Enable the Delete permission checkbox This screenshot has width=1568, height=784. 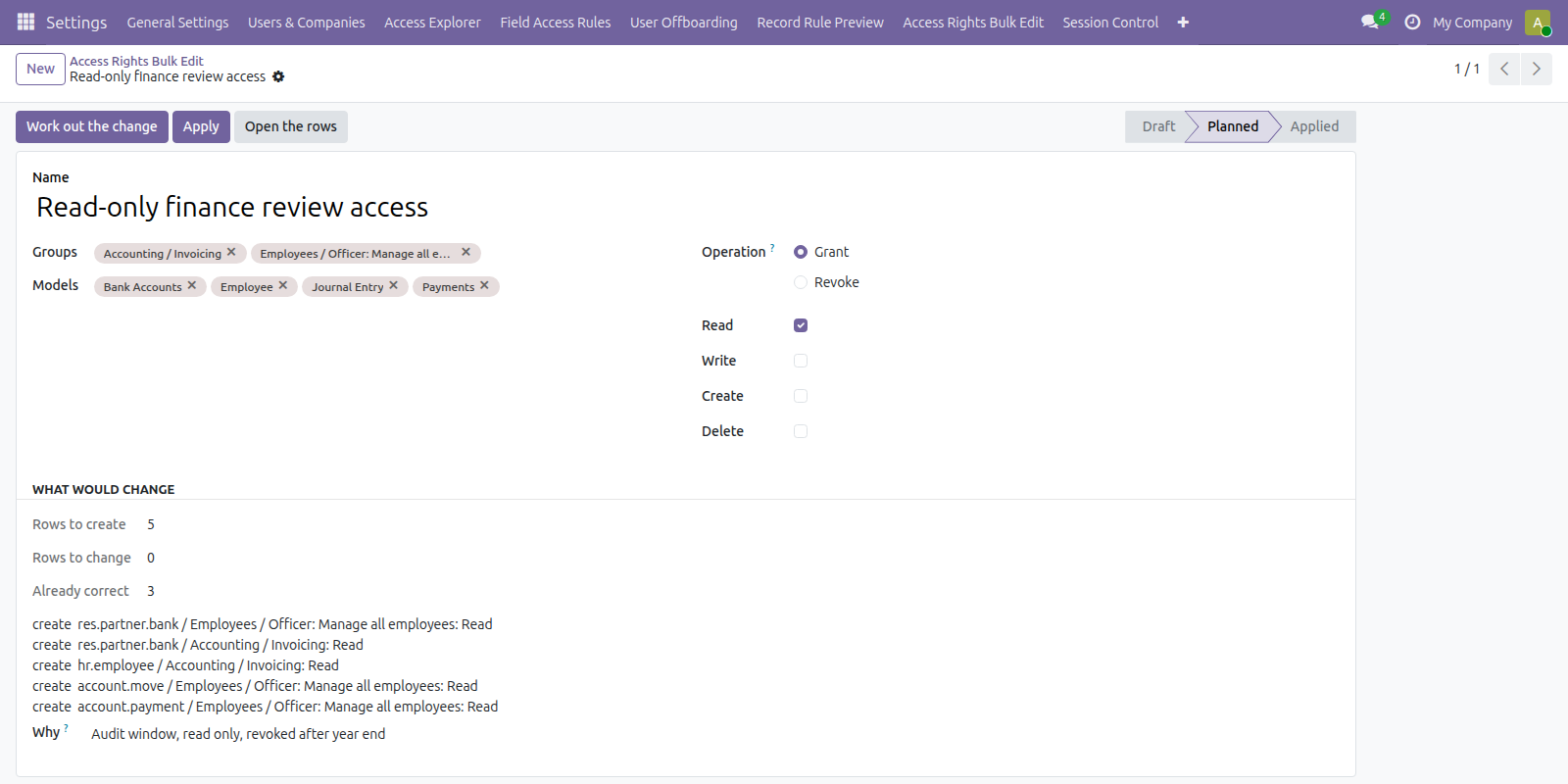click(x=801, y=431)
